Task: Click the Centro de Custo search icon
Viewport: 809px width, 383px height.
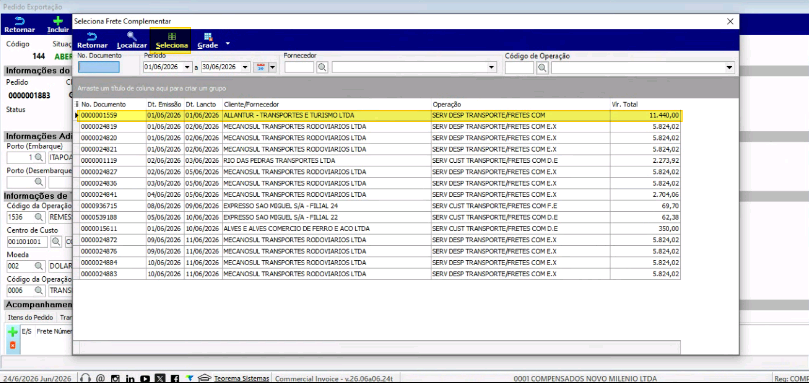Action: (56, 242)
